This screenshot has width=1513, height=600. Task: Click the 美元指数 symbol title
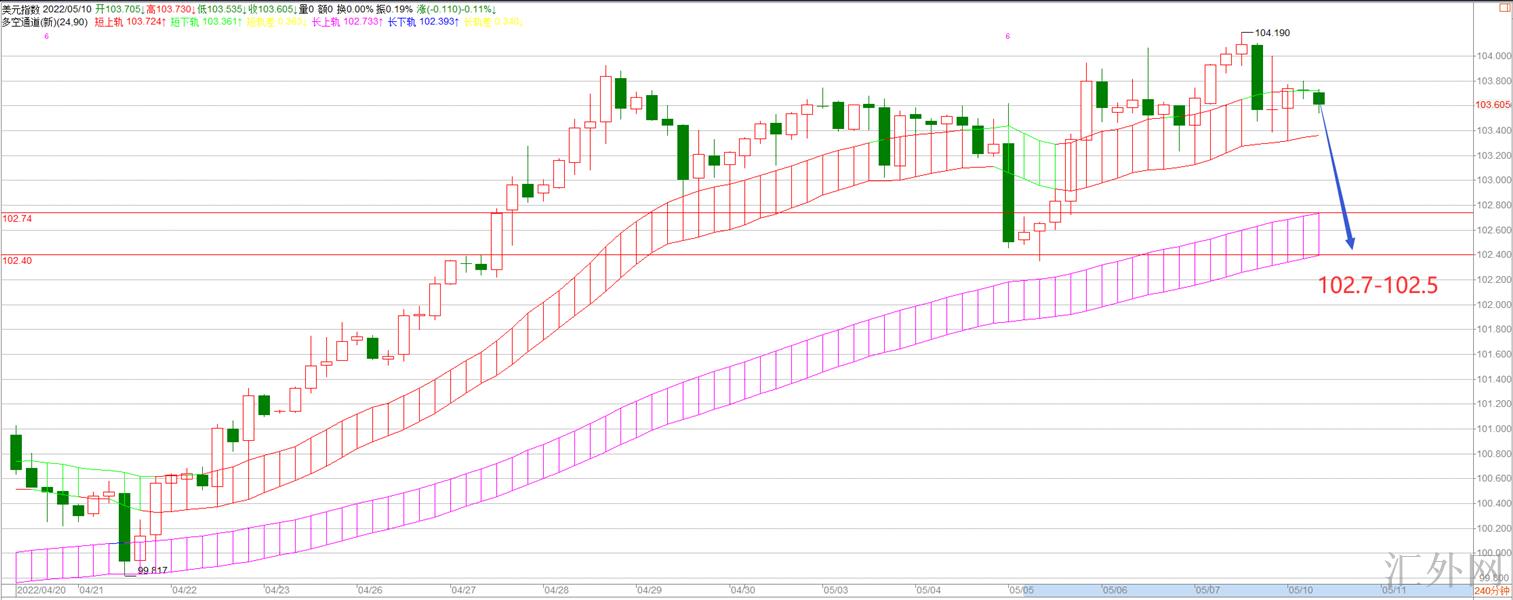[x=20, y=8]
